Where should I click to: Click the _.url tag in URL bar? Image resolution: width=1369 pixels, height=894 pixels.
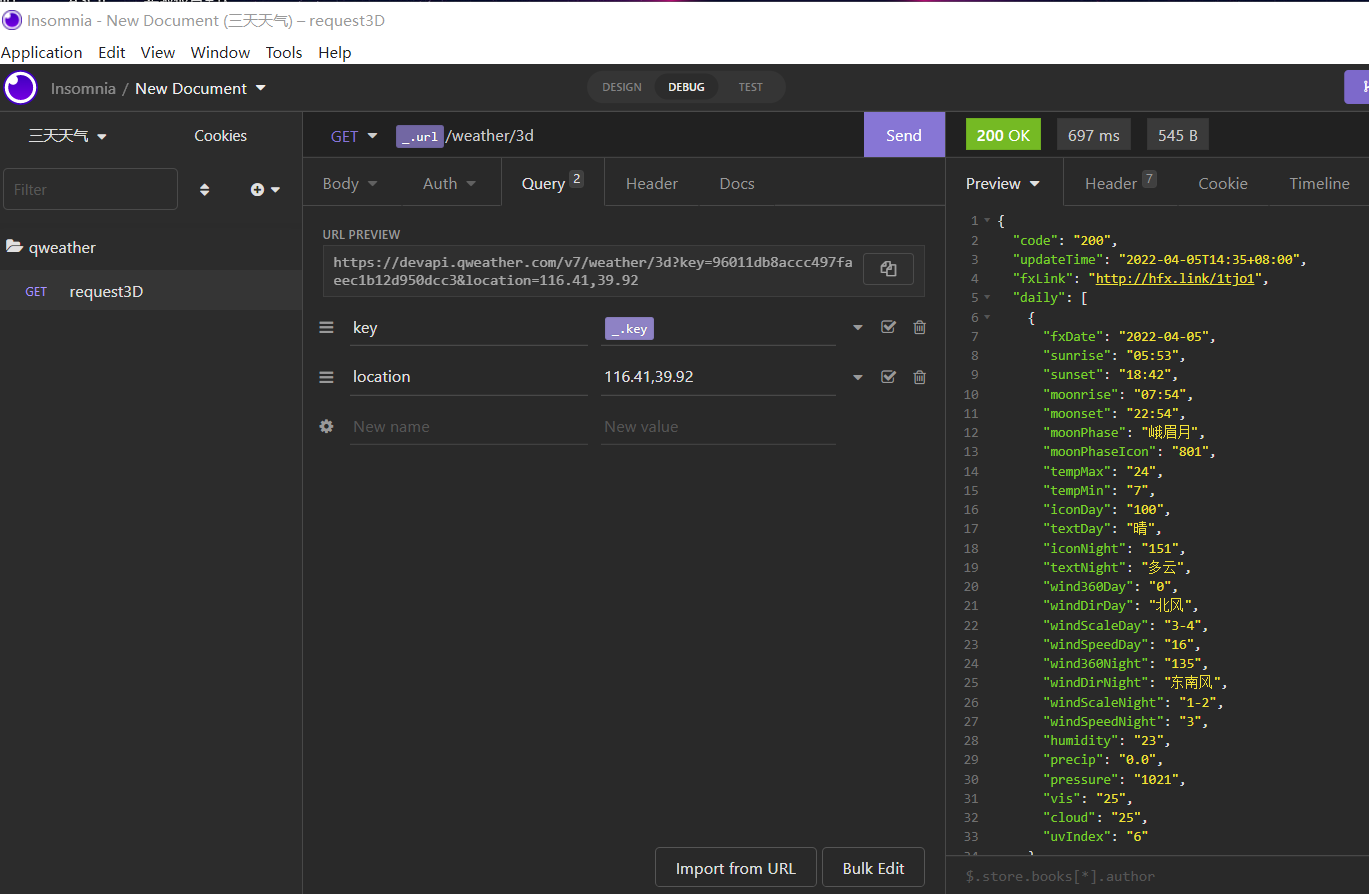pos(419,136)
